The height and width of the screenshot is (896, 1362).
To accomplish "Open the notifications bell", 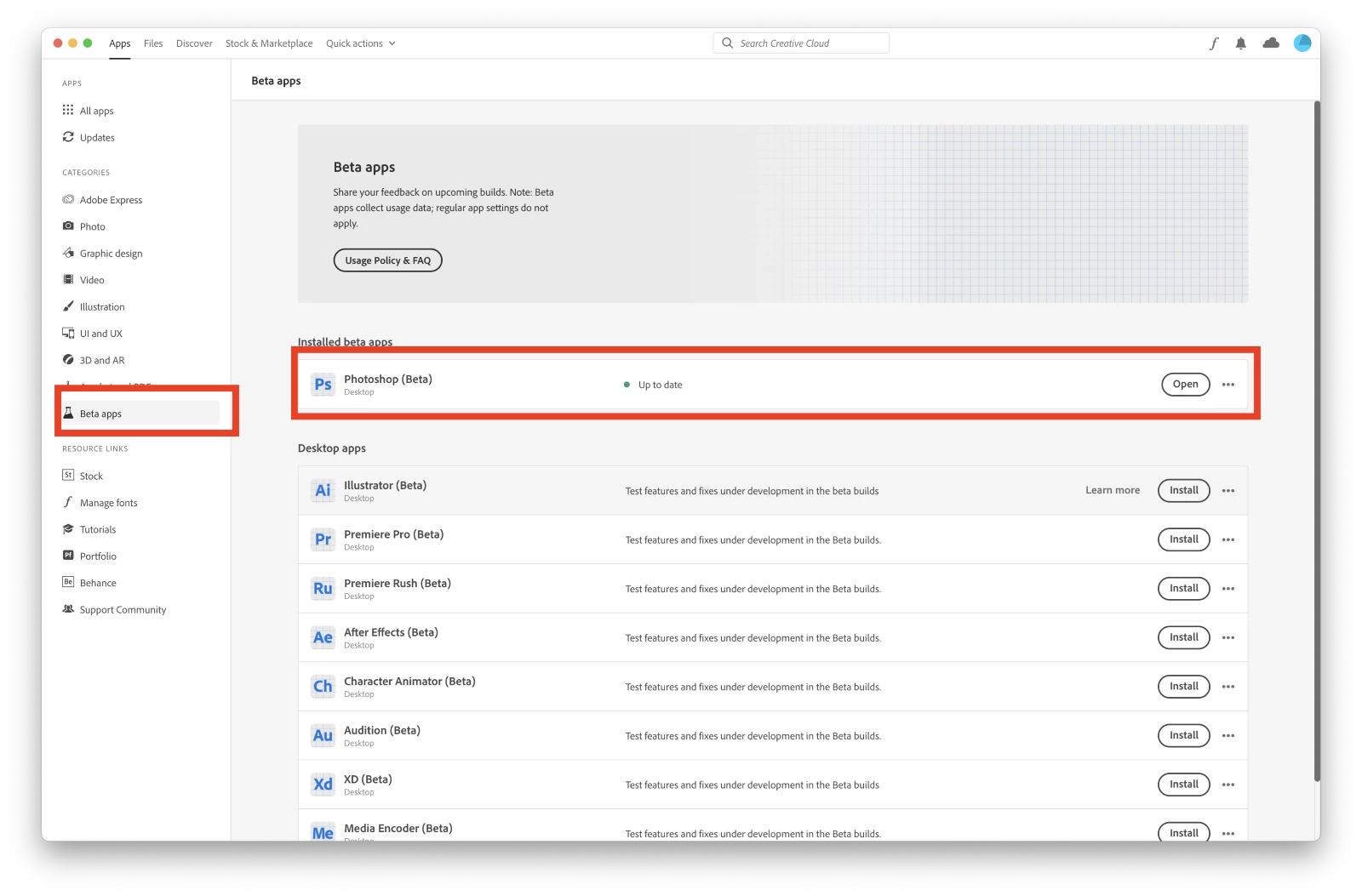I will [x=1241, y=43].
